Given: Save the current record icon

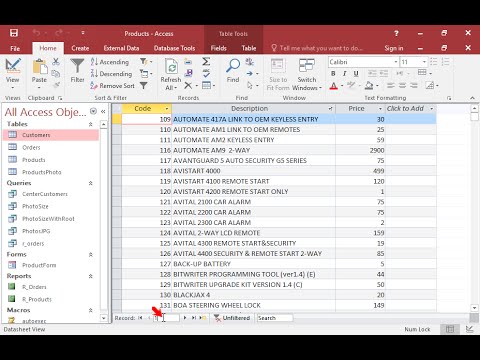Looking at the screenshot, I should [188, 73].
